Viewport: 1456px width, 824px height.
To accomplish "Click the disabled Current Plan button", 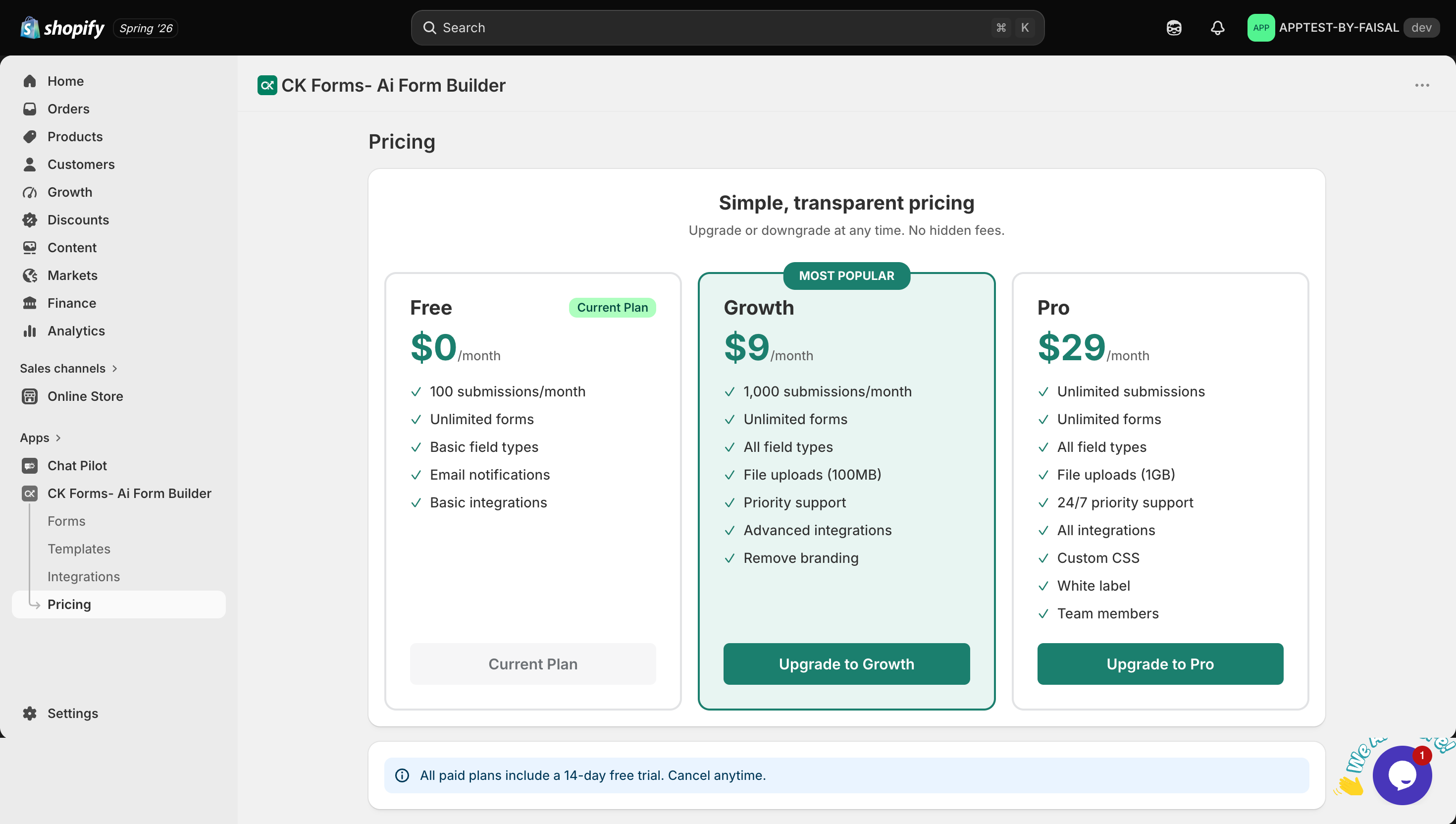I will click(533, 664).
